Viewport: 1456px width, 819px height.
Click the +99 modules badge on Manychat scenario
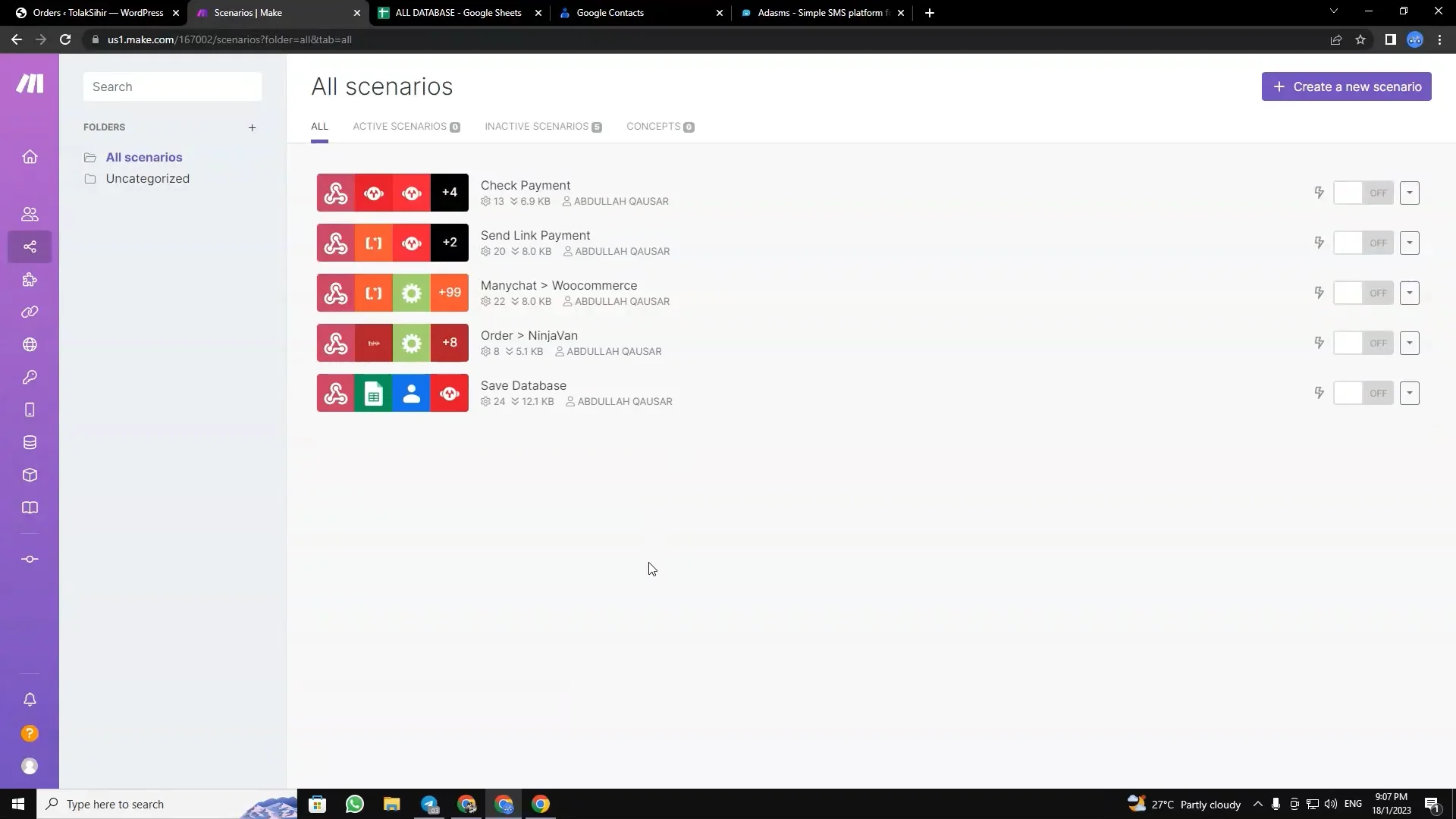point(450,293)
